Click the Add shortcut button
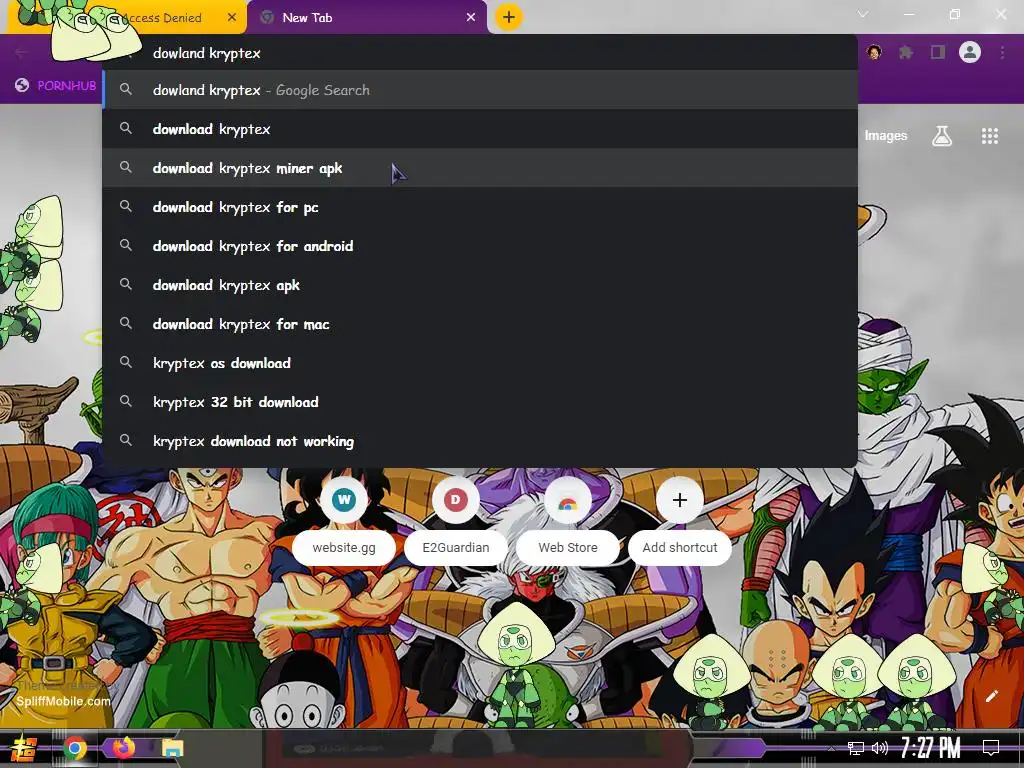Image resolution: width=1024 pixels, height=768 pixels. click(680, 547)
